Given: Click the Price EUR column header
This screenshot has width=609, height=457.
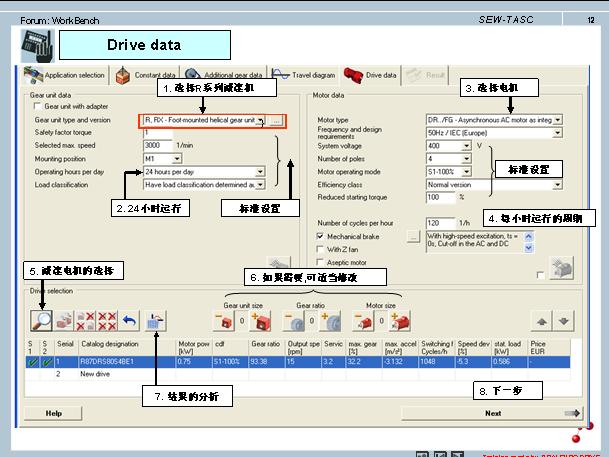Looking at the screenshot, I should click(x=549, y=348).
